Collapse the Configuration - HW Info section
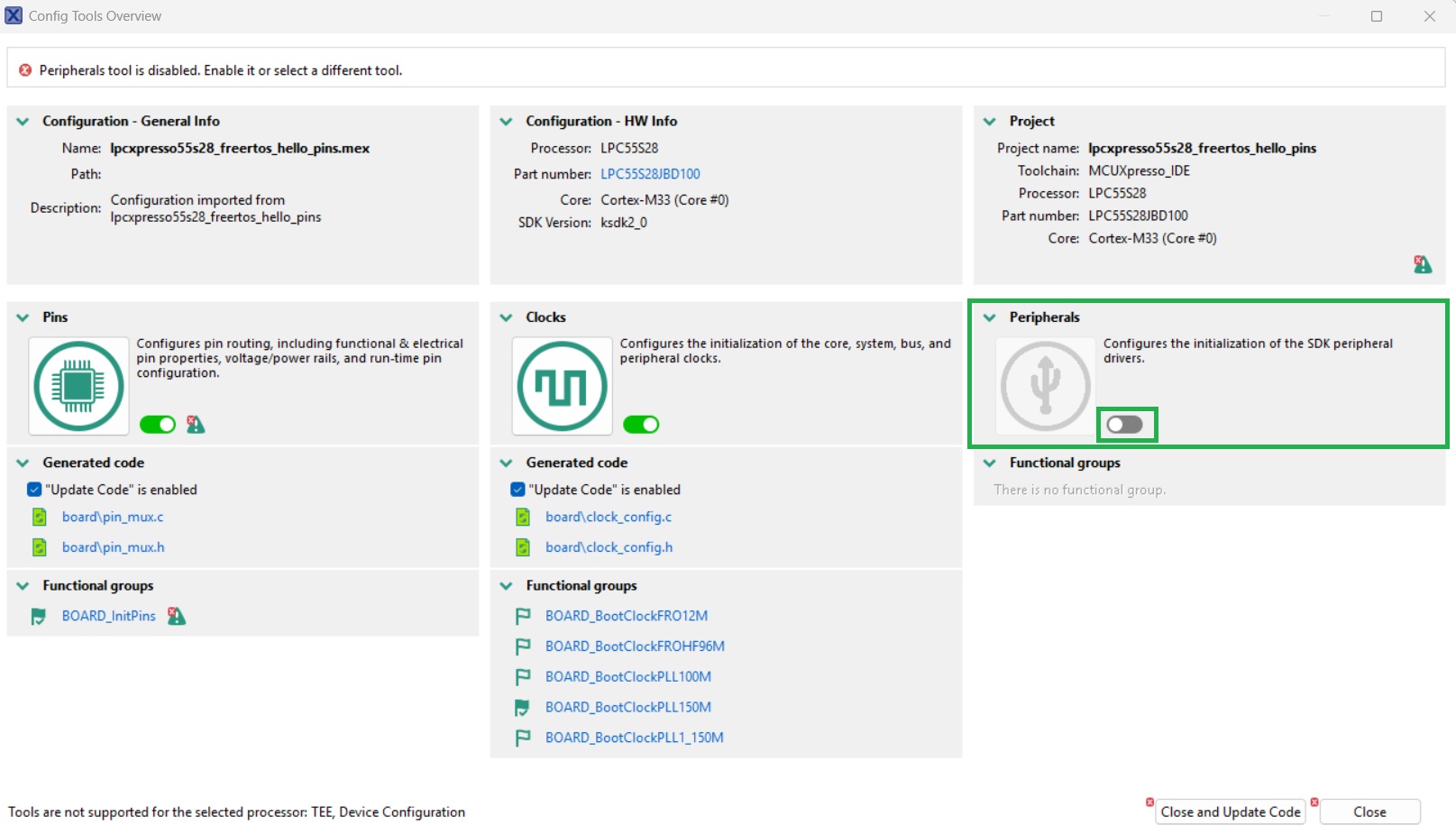This screenshot has width=1456, height=835. click(507, 122)
